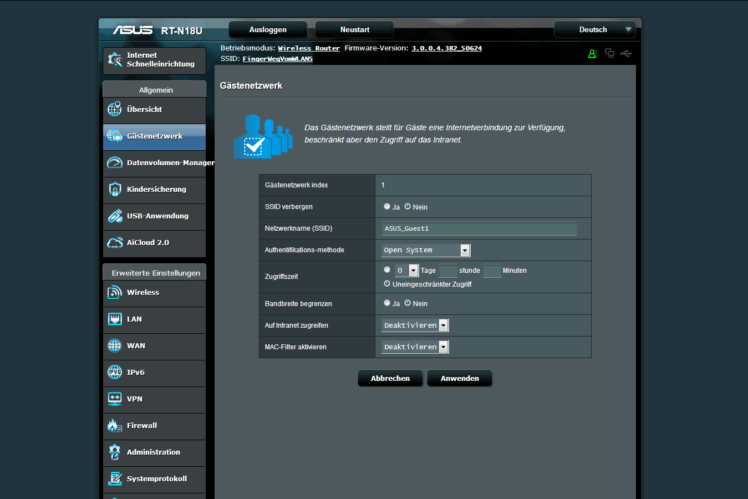This screenshot has height=499, width=748.
Task: Click the Firewall flame icon
Action: point(114,425)
